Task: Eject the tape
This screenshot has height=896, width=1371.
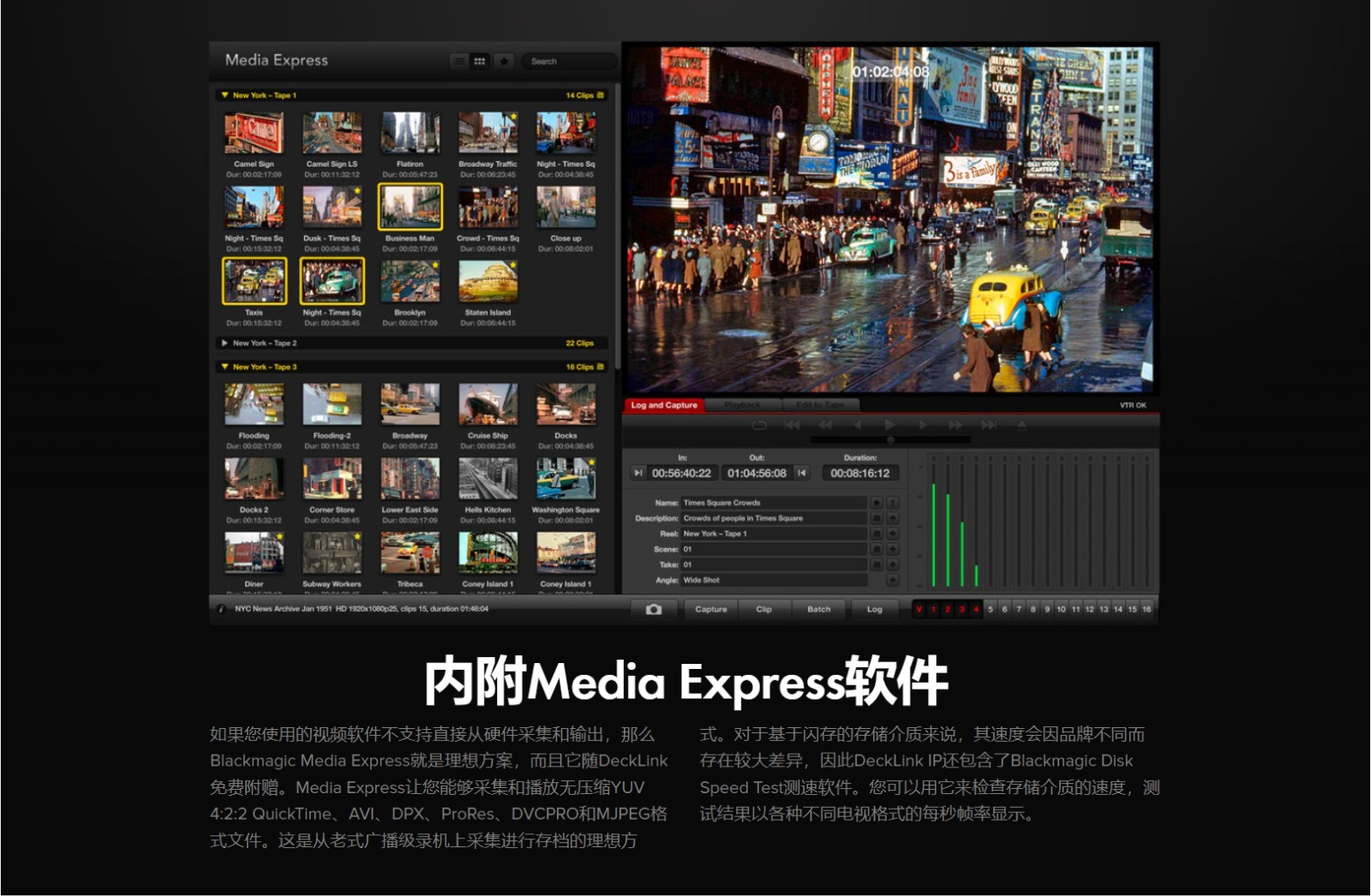Action: 1021,425
